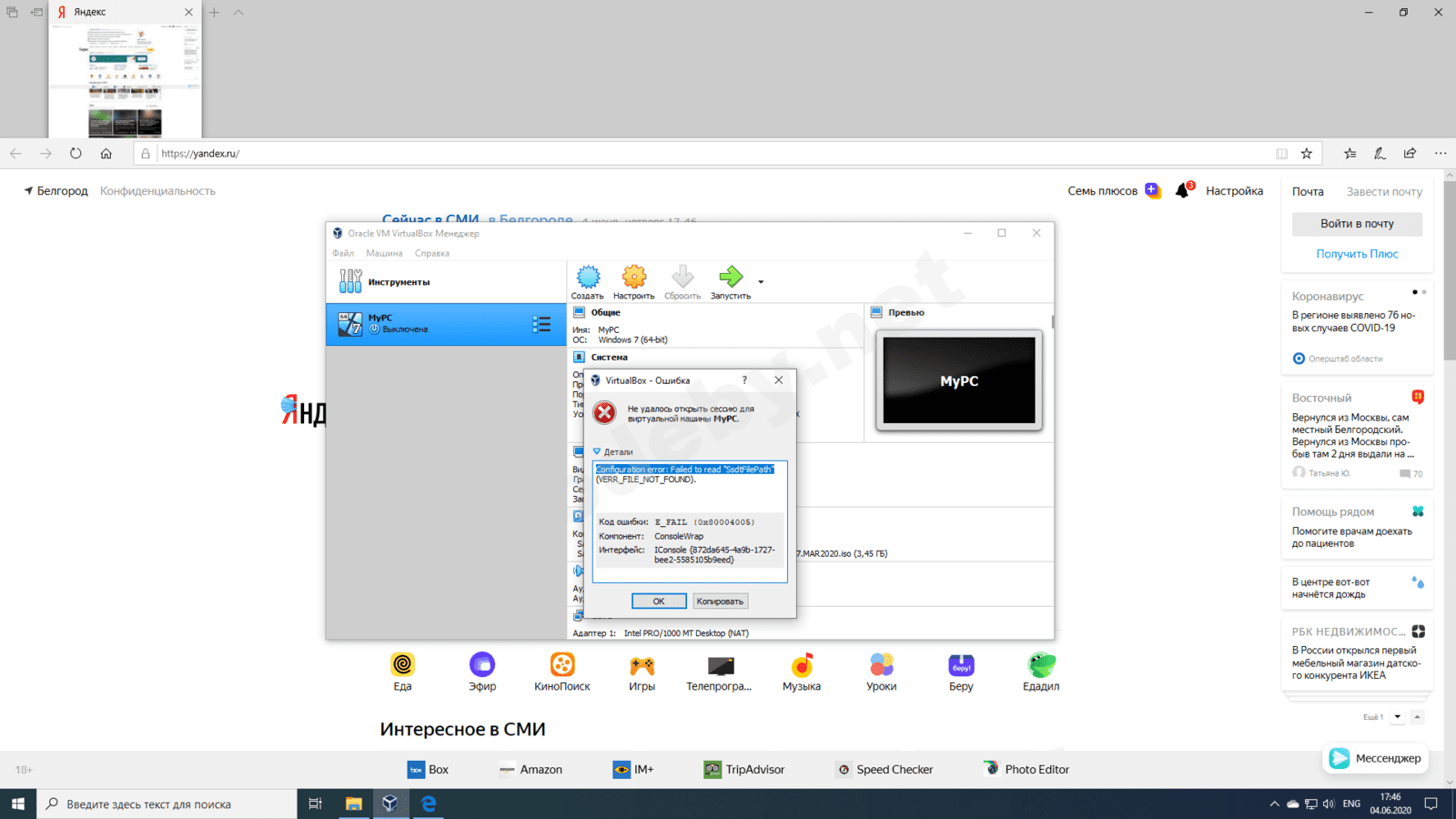The width and height of the screenshot is (1456, 819).
Task: Click the MyPC preview thumbnail
Action: coord(959,380)
